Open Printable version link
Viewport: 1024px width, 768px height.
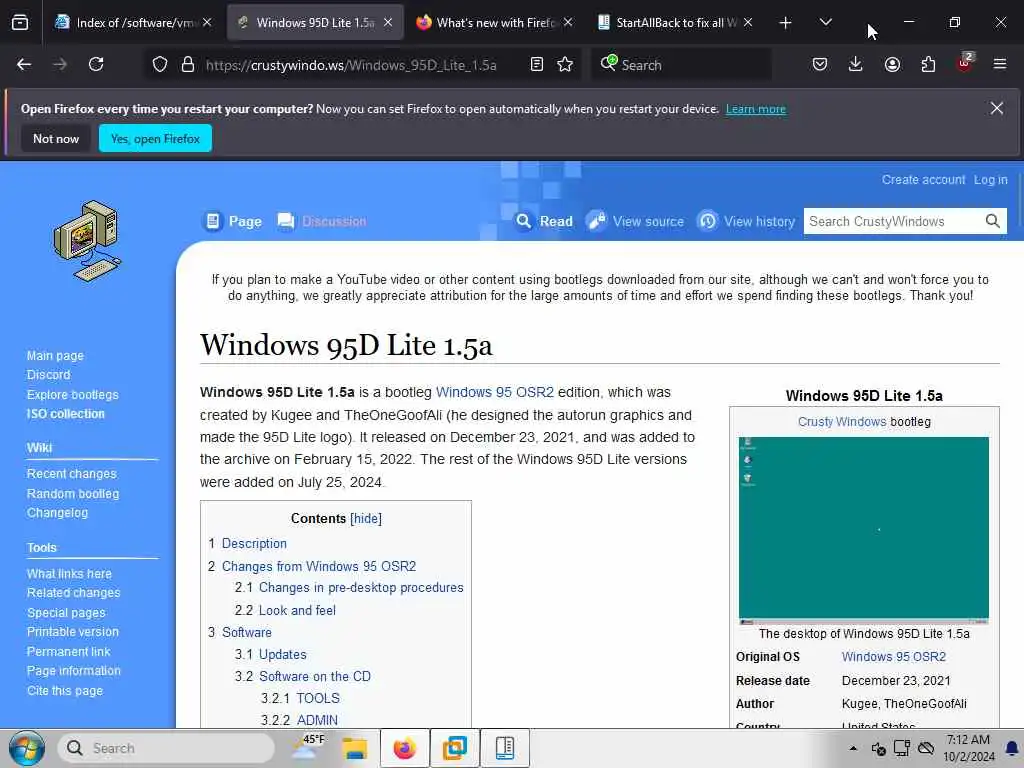[72, 632]
